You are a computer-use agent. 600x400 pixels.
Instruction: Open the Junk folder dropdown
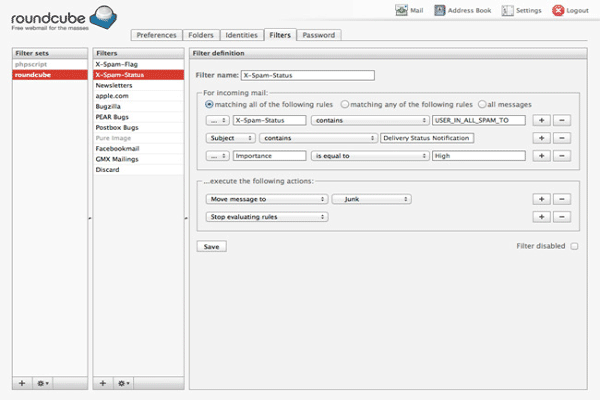point(385,199)
